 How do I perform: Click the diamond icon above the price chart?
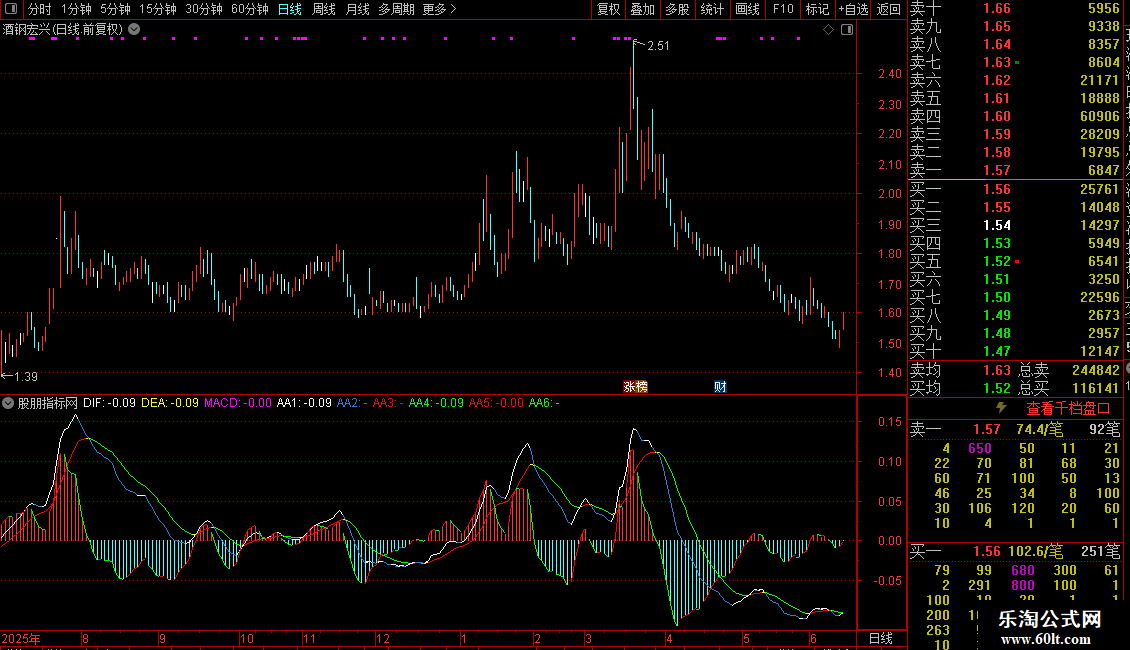click(828, 30)
